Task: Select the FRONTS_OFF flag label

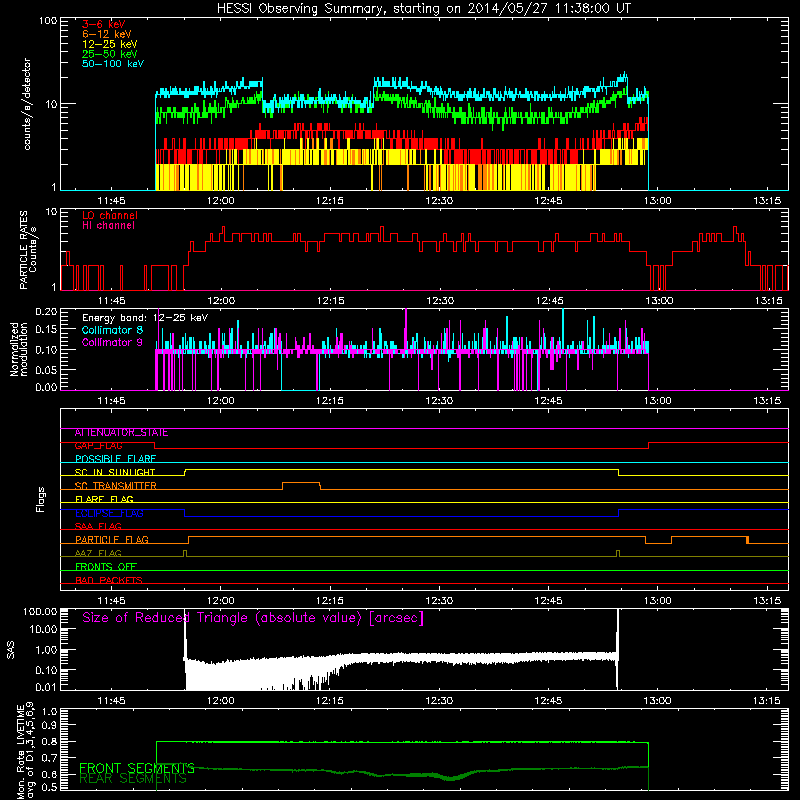Action: pos(106,567)
